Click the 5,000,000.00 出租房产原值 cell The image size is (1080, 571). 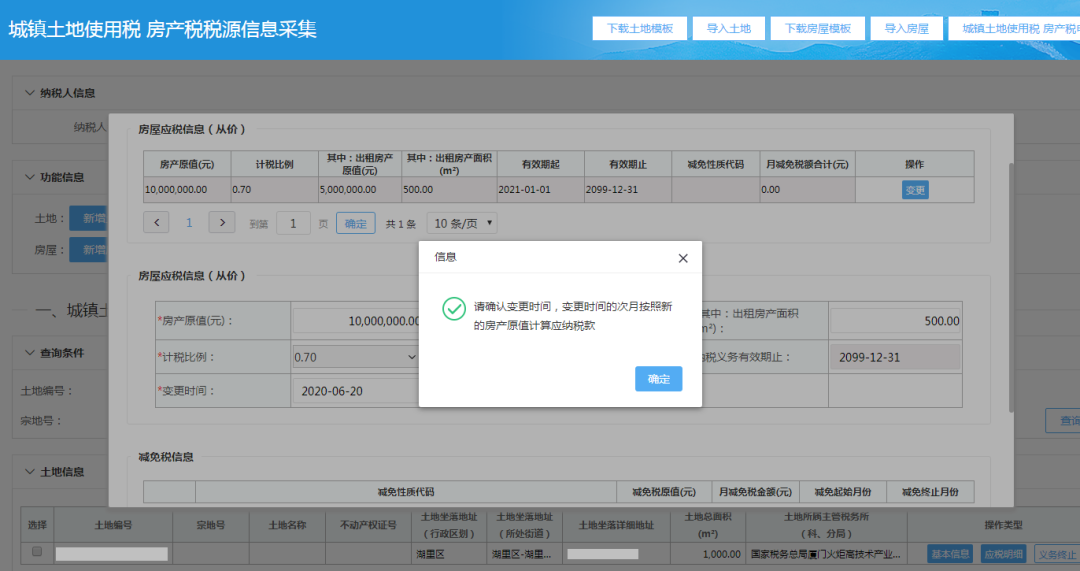click(360, 189)
